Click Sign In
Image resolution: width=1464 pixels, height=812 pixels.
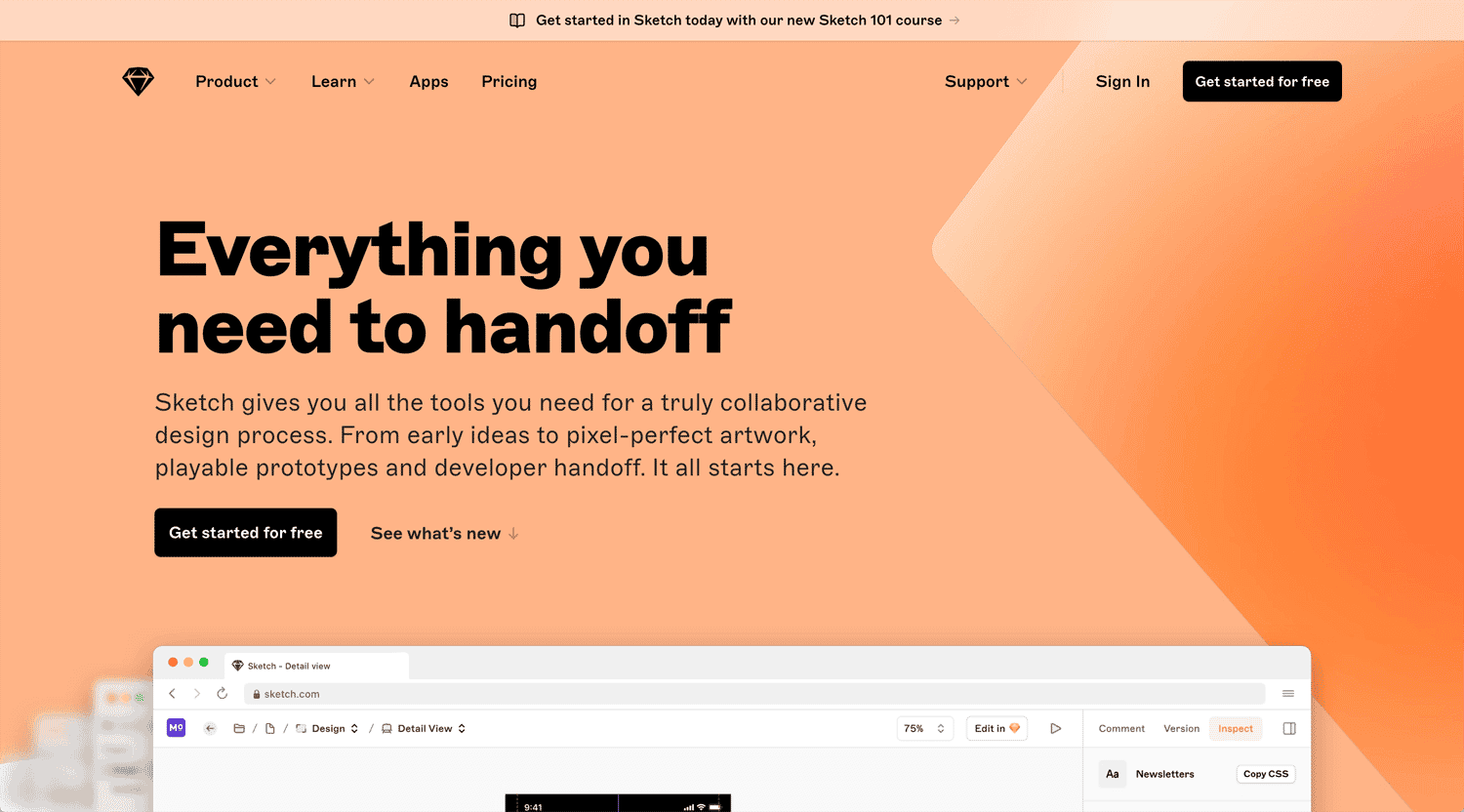pos(1122,82)
